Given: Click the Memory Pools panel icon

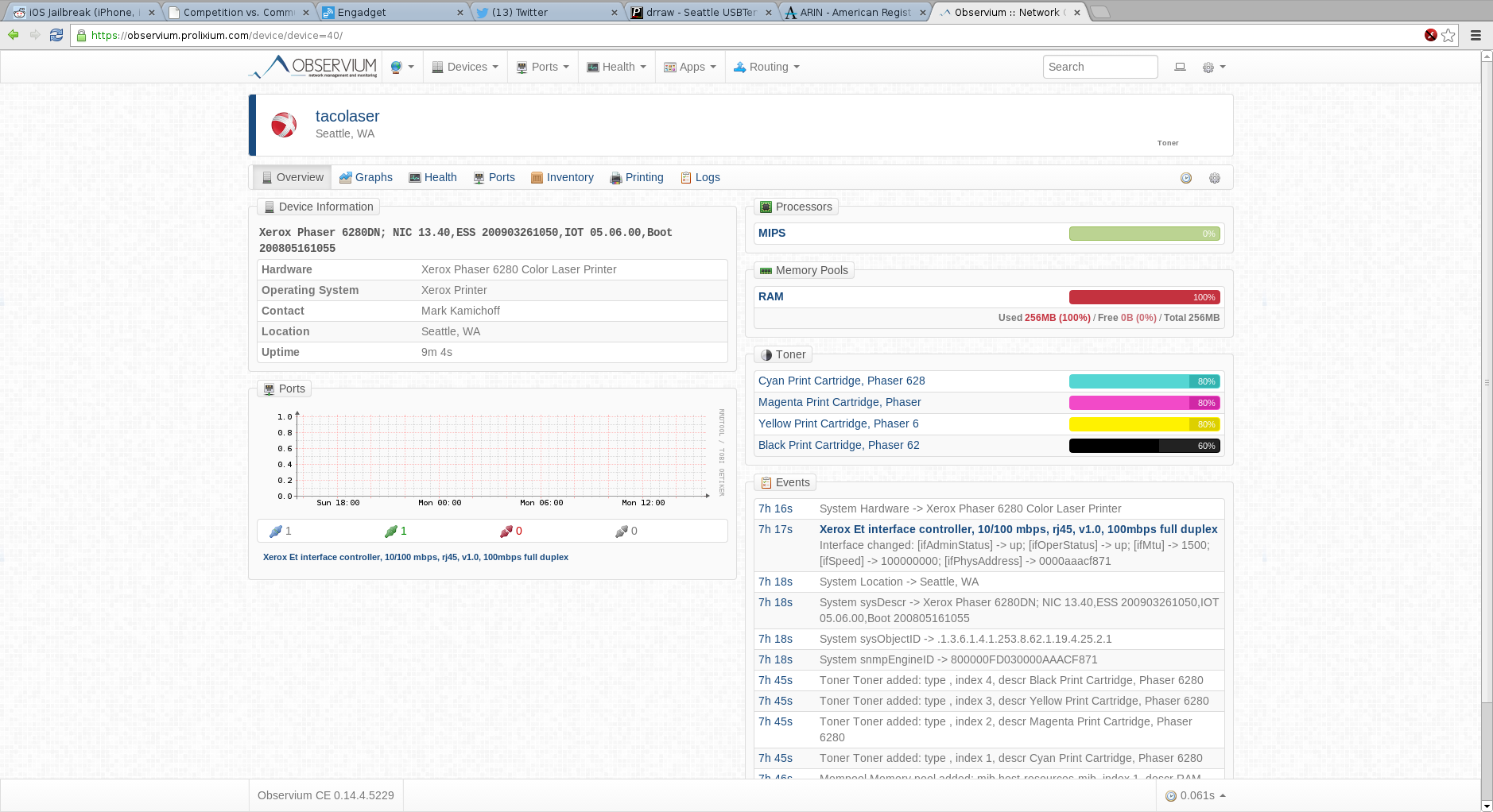Looking at the screenshot, I should point(766,271).
